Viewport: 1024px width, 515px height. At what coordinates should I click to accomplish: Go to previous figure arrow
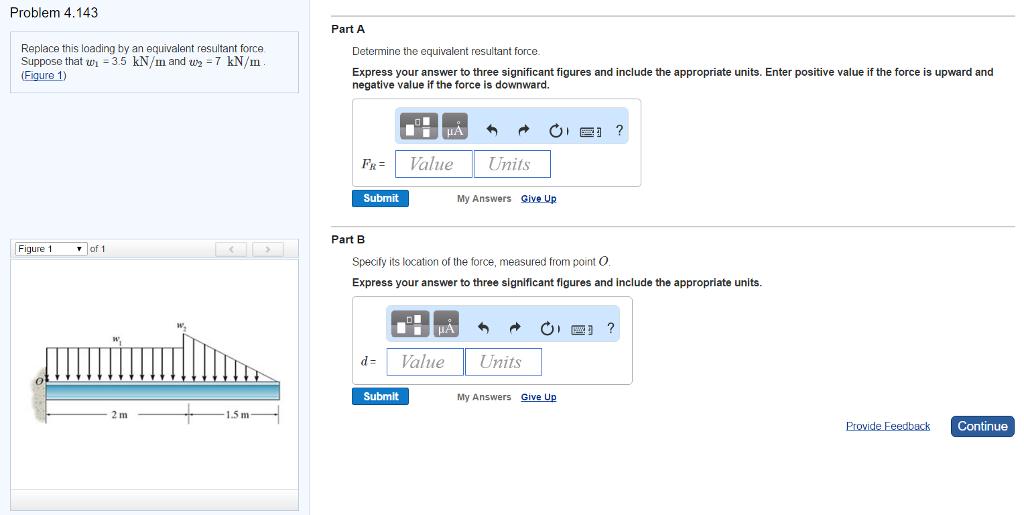pos(231,249)
